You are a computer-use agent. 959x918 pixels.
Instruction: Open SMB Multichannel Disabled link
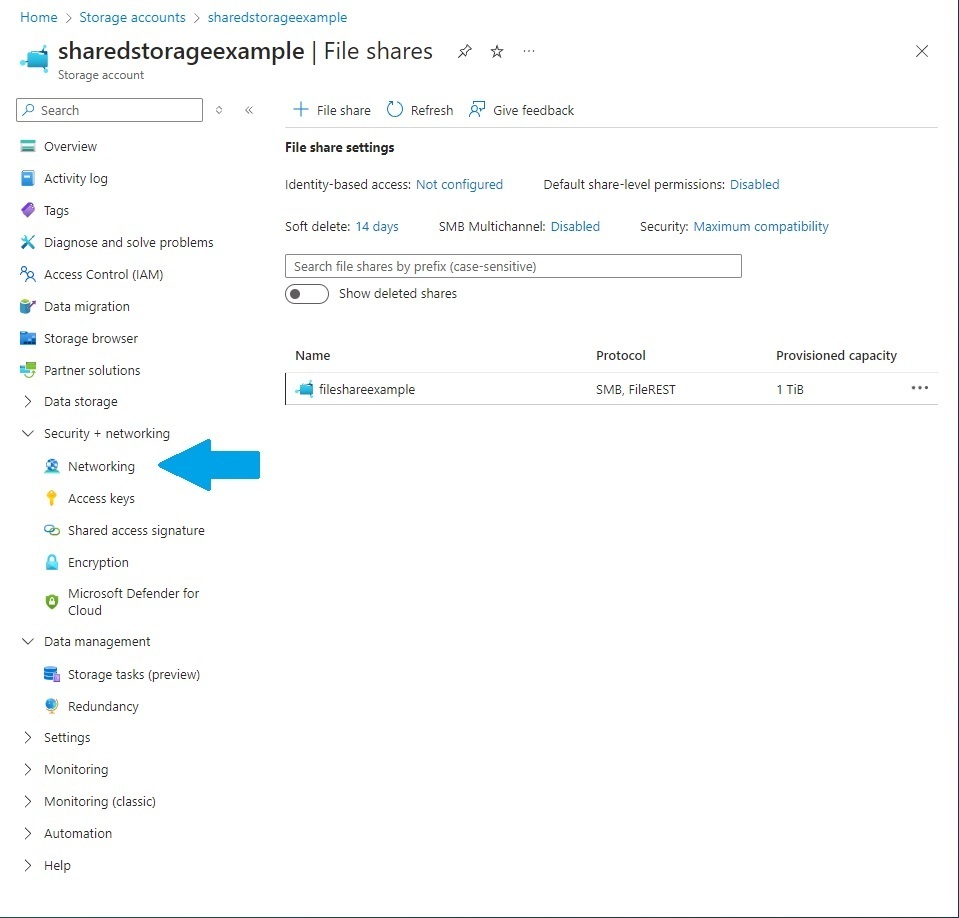(x=575, y=226)
